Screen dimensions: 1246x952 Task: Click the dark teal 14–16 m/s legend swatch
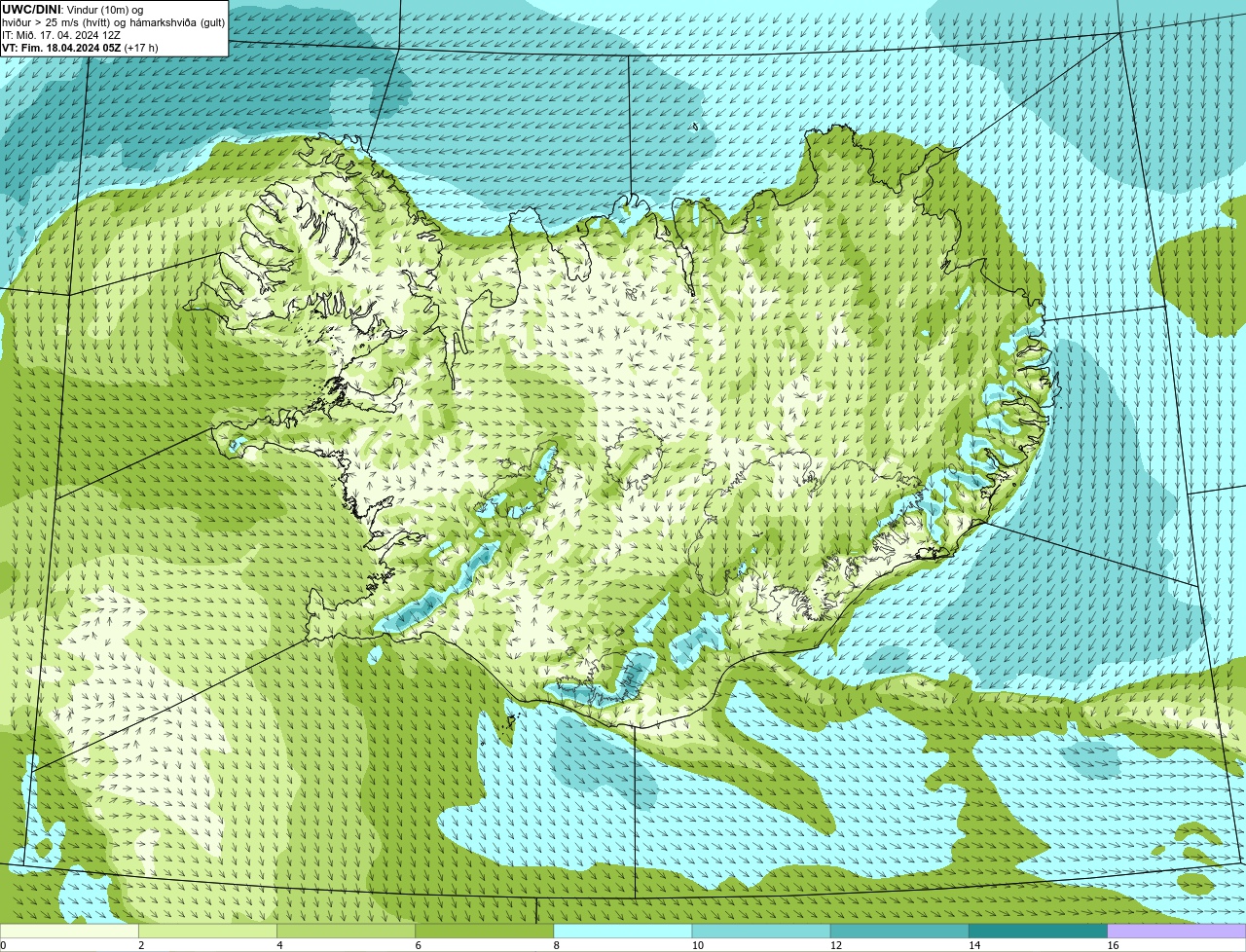[x=1039, y=931]
